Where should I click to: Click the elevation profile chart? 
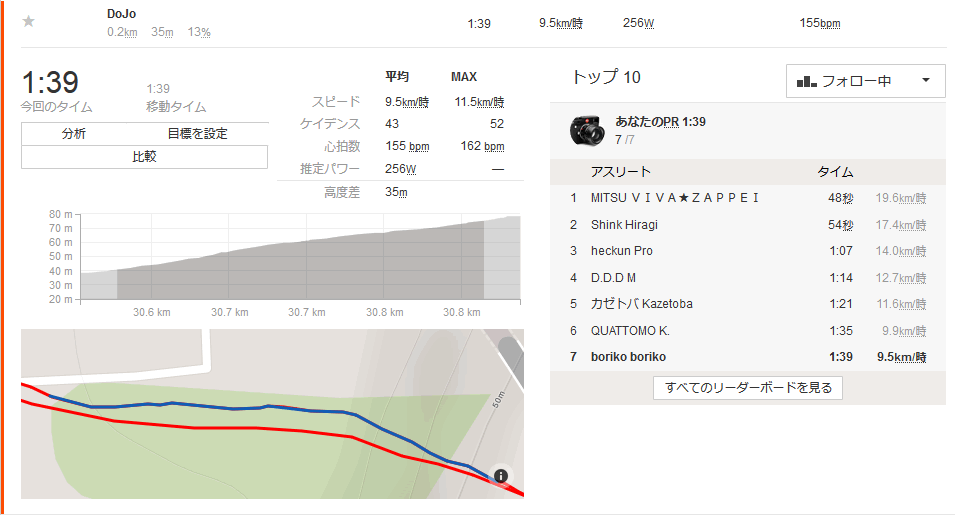tap(300, 257)
